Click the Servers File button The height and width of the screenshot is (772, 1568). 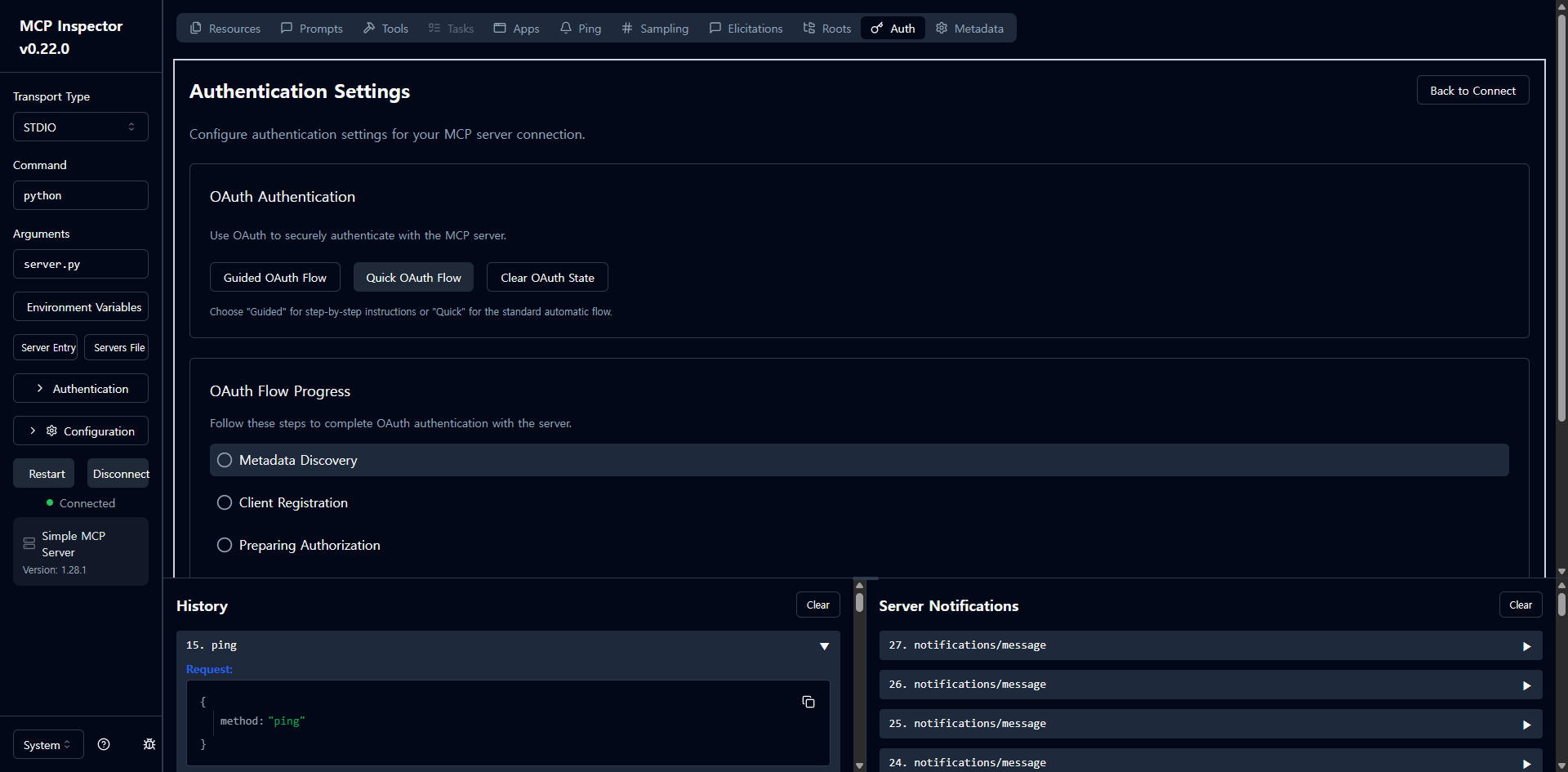pyautogui.click(x=117, y=347)
